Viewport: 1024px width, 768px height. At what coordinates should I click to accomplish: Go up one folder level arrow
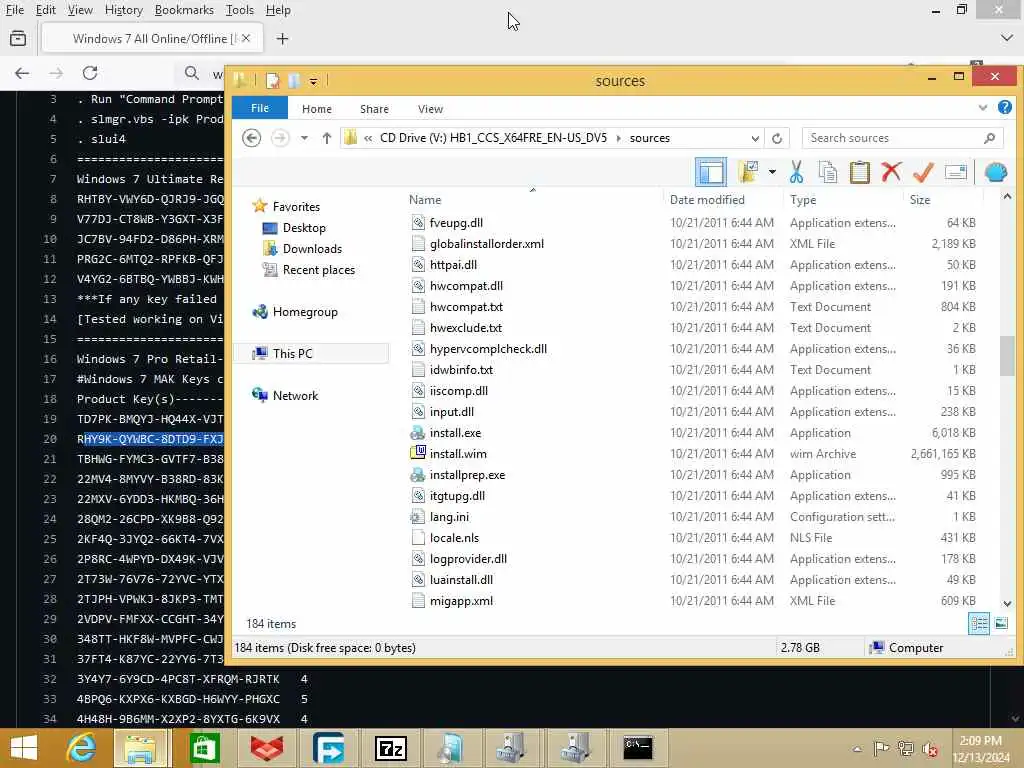coord(327,138)
